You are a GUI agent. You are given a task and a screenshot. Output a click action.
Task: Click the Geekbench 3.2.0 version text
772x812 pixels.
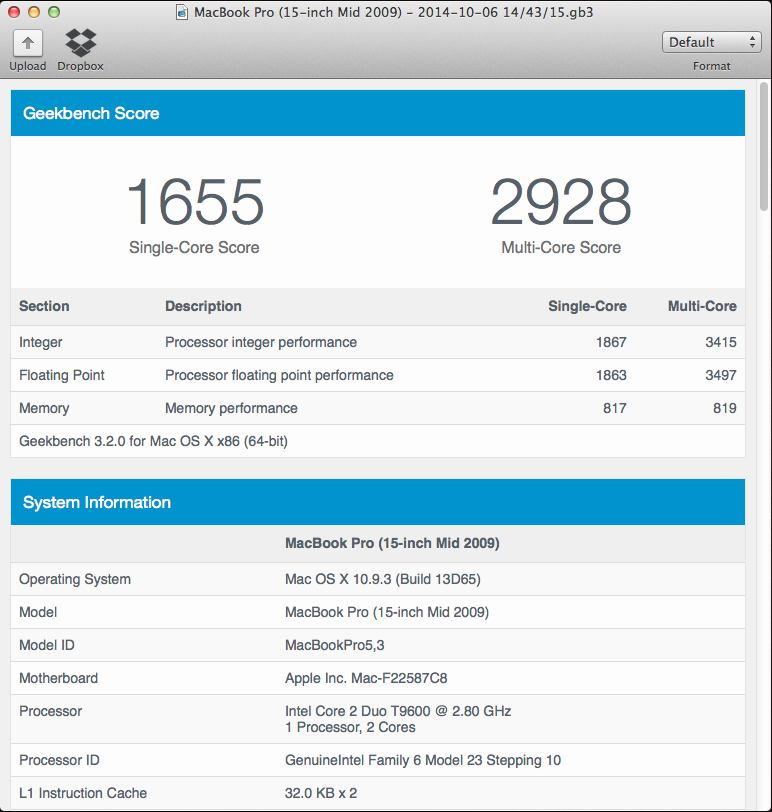coord(153,441)
